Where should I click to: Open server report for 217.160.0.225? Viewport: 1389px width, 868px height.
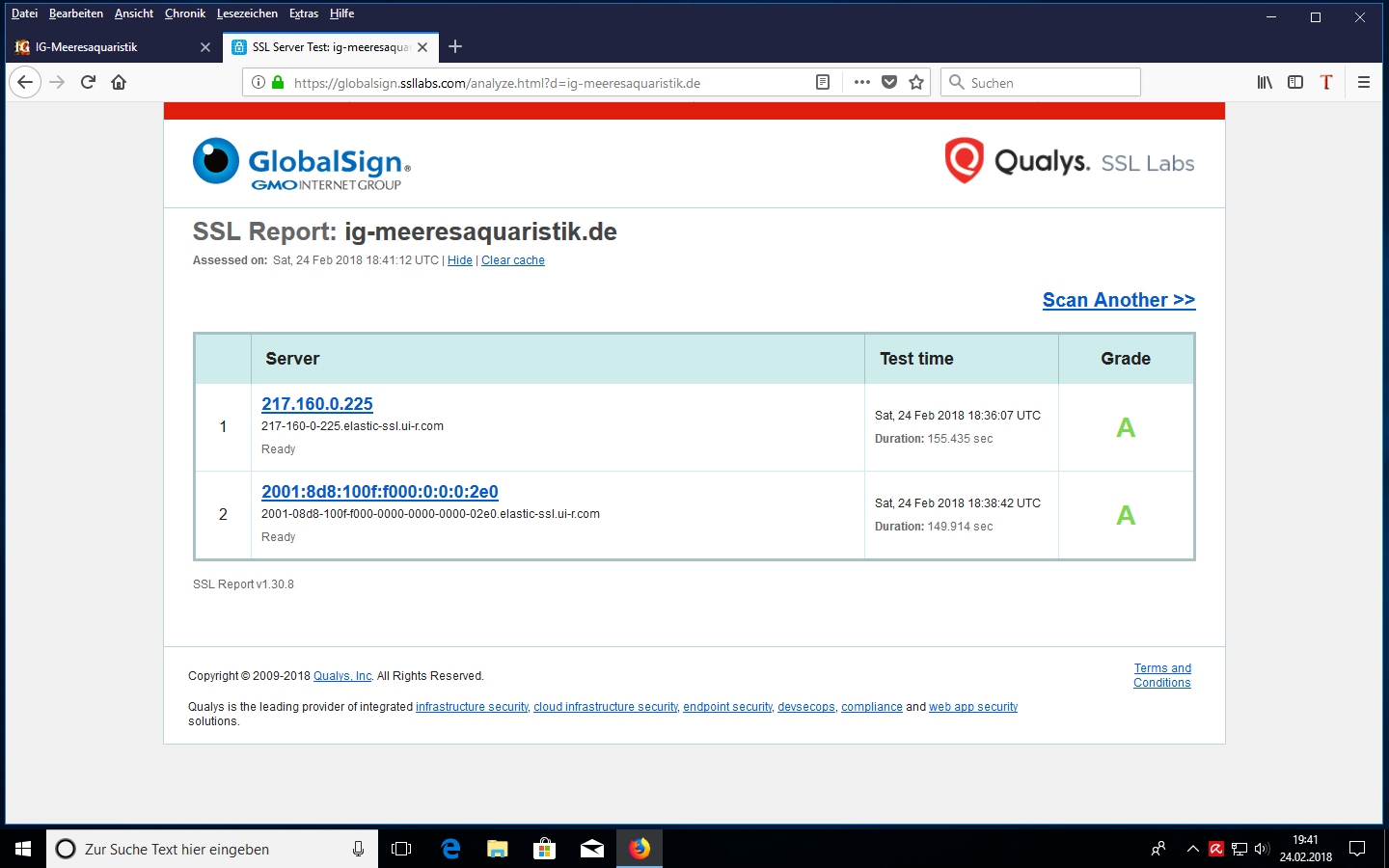316,404
